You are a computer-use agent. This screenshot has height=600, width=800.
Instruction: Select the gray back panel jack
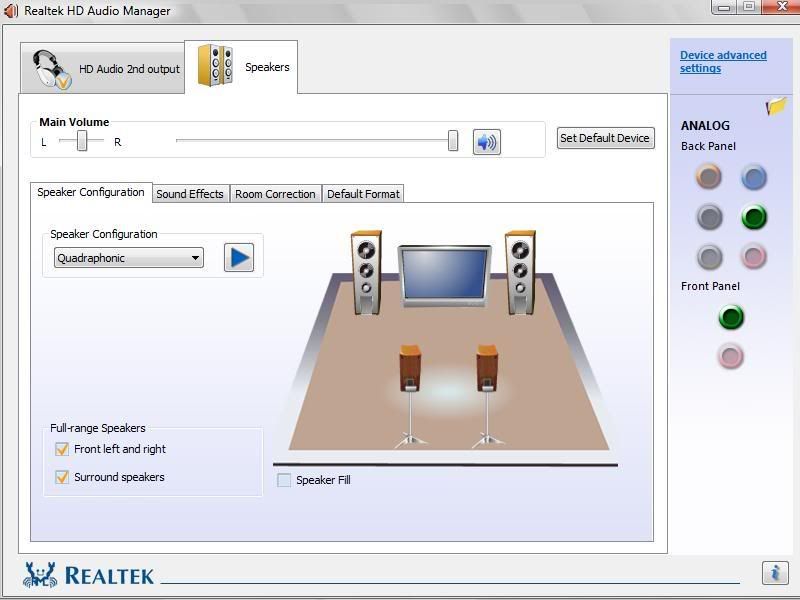click(x=709, y=256)
